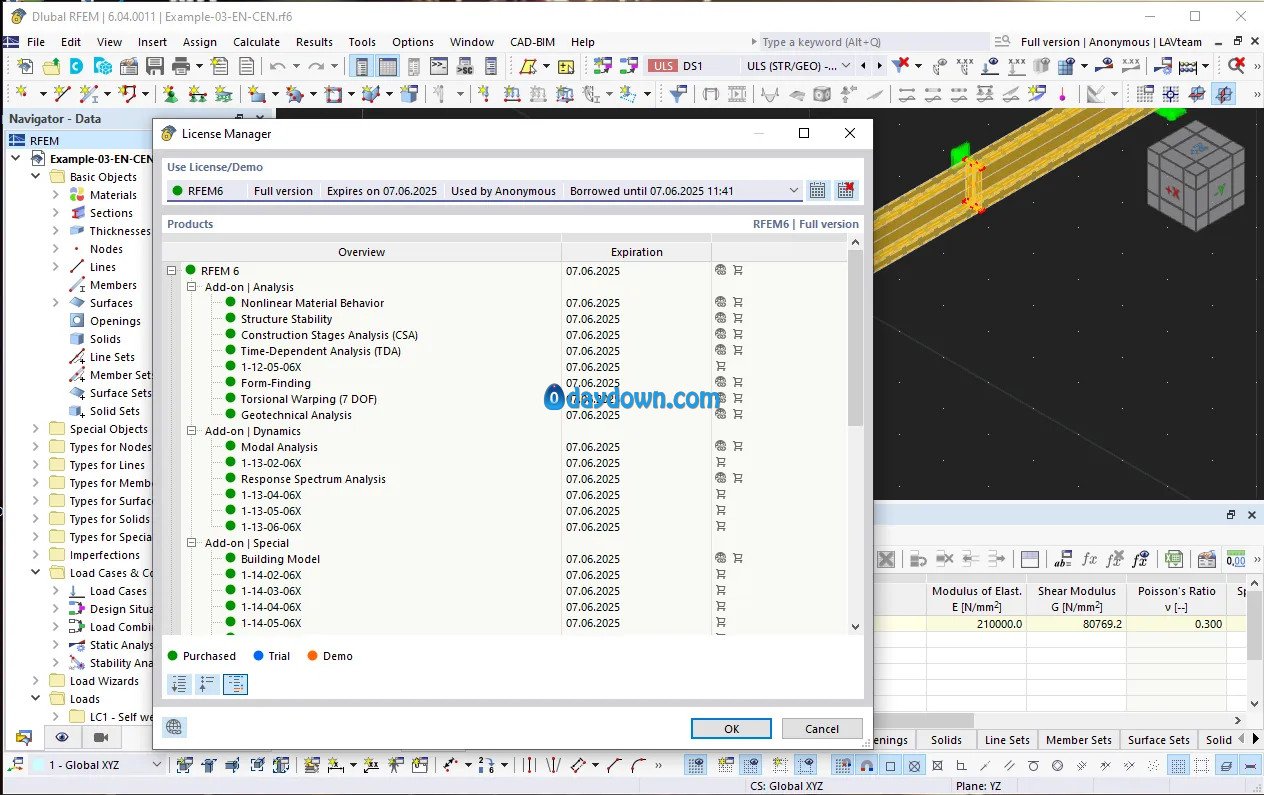The height and width of the screenshot is (795, 1264).
Task: Click the undo arrow in the toolbar
Action: pyautogui.click(x=277, y=66)
